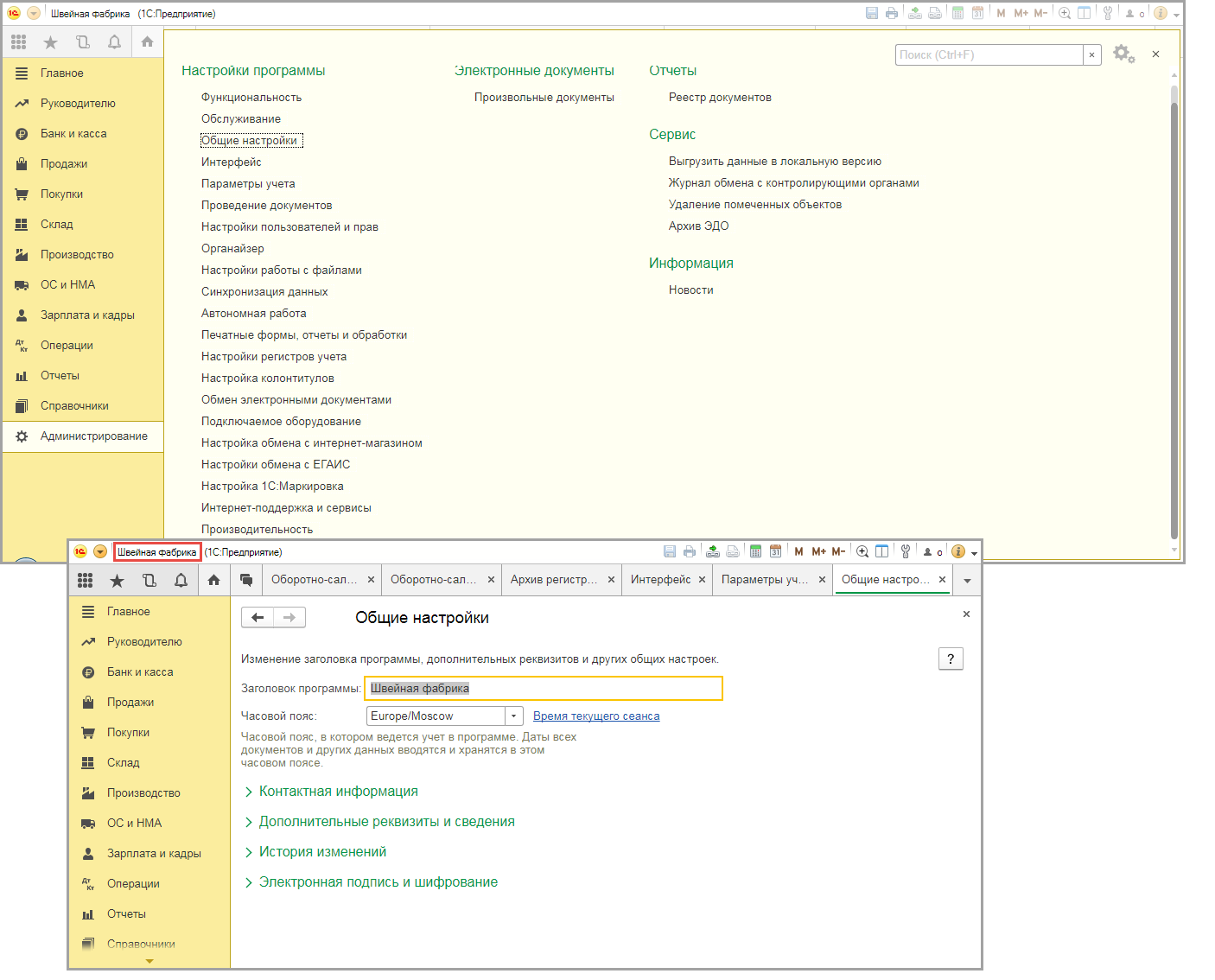The width and height of the screenshot is (1215, 980).
Task: Click the zoom magnifier icon in the front window toolbar
Action: [x=862, y=551]
